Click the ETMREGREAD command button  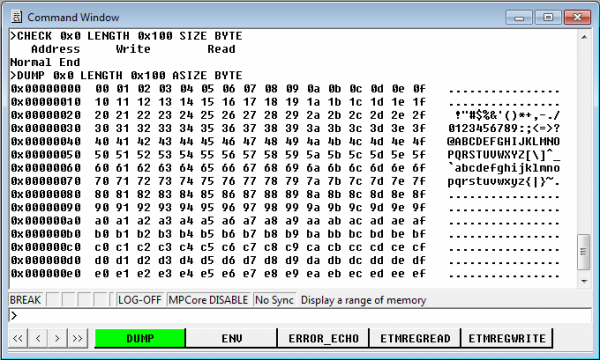pyautogui.click(x=415, y=338)
